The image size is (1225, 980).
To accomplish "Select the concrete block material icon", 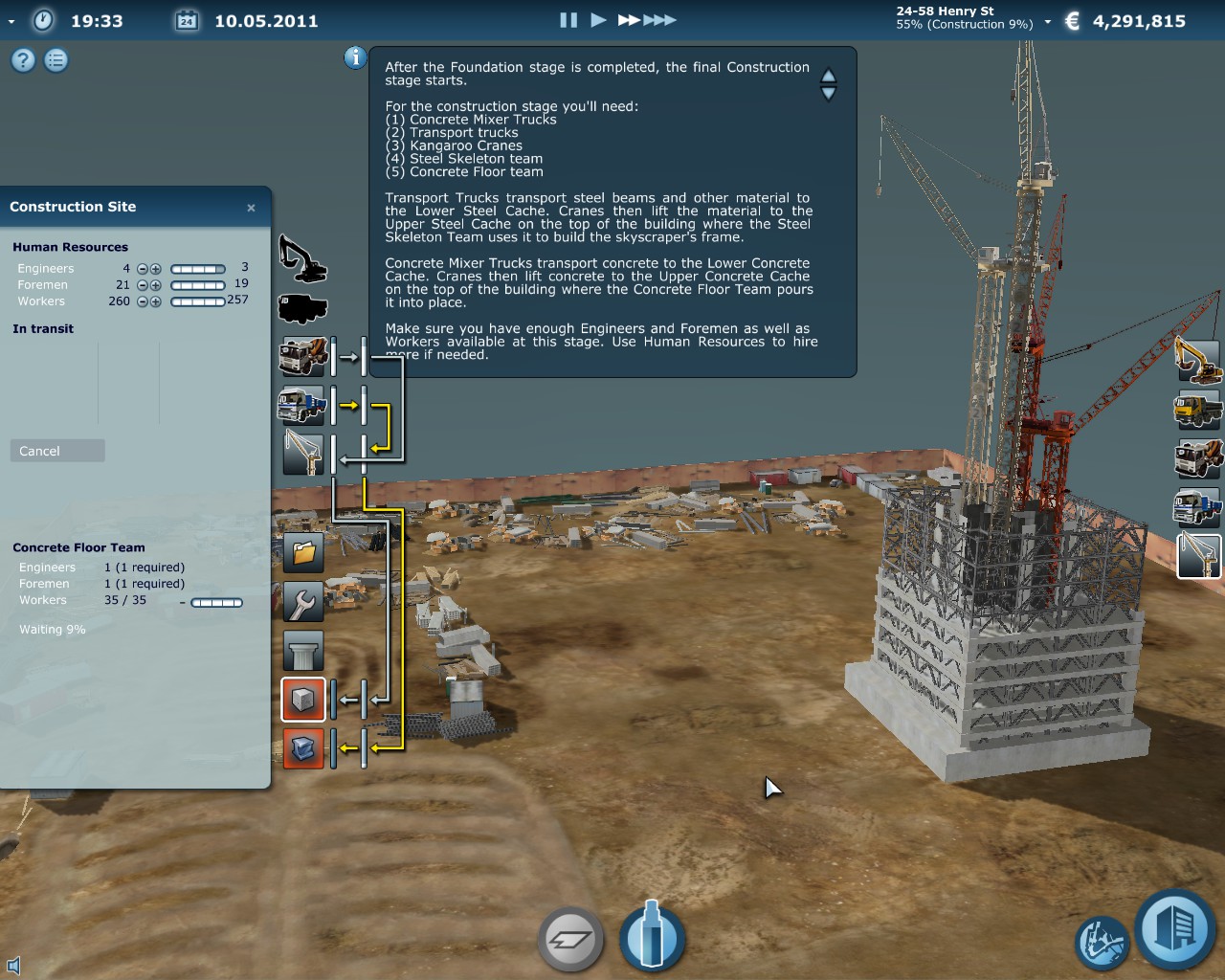I will [302, 700].
